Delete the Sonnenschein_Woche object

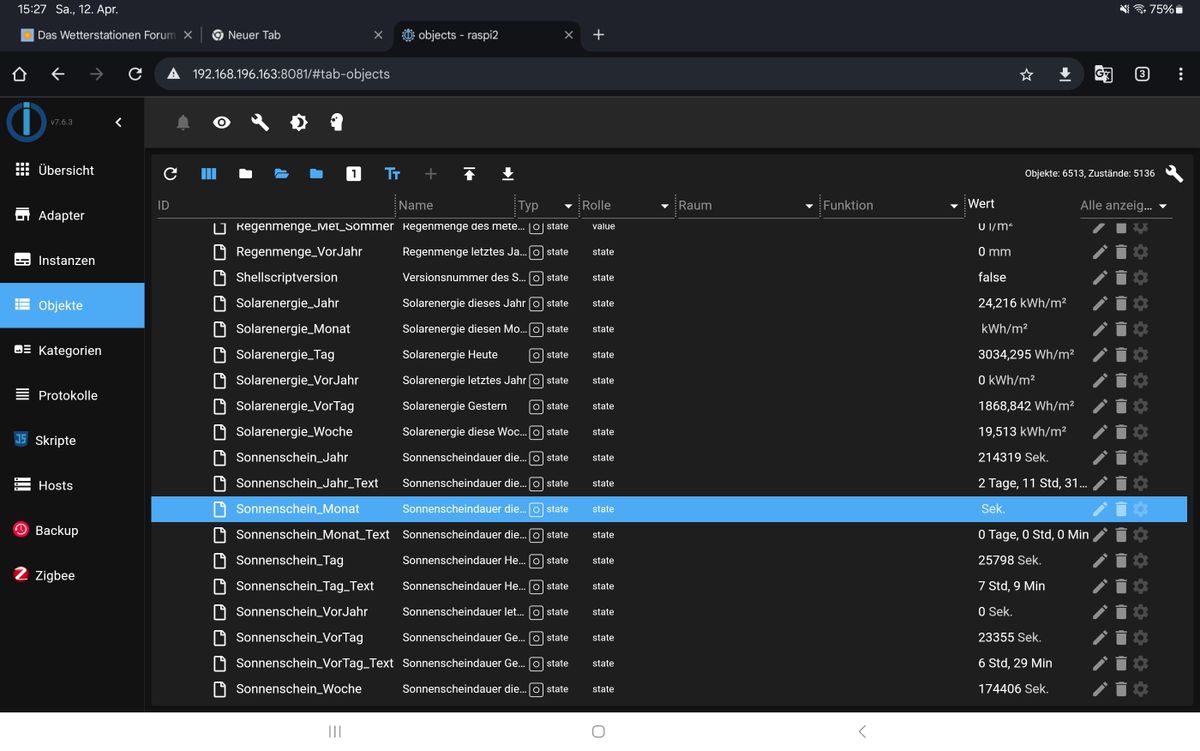1121,689
